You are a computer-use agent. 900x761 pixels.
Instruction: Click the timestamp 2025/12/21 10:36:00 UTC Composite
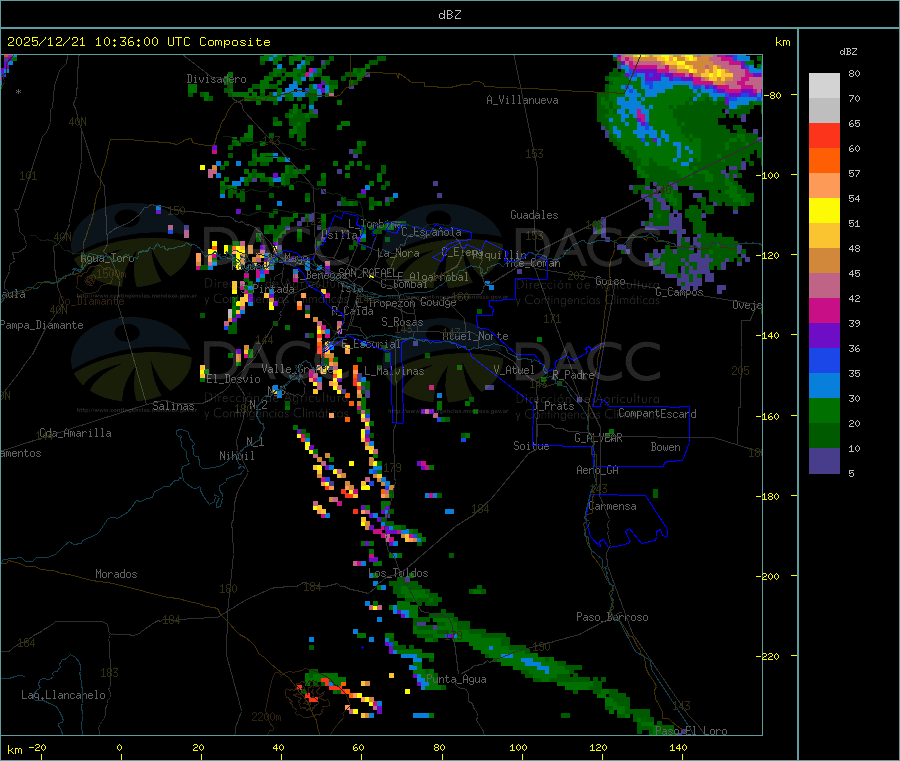click(139, 42)
